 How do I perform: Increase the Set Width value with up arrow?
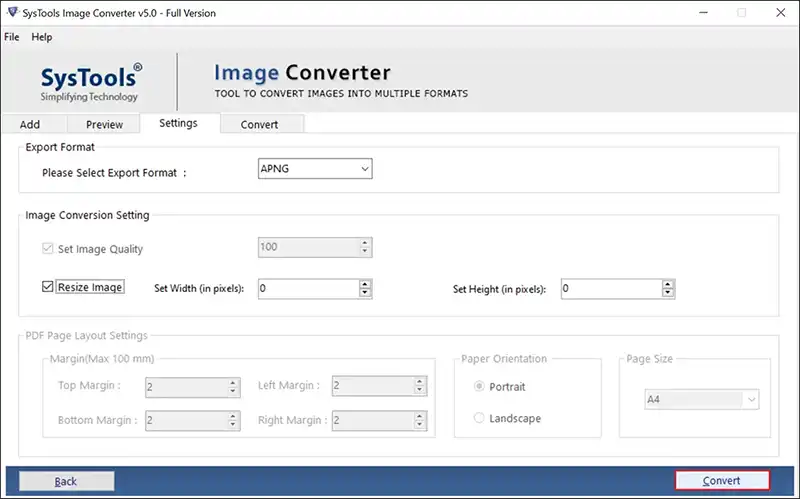tap(365, 284)
